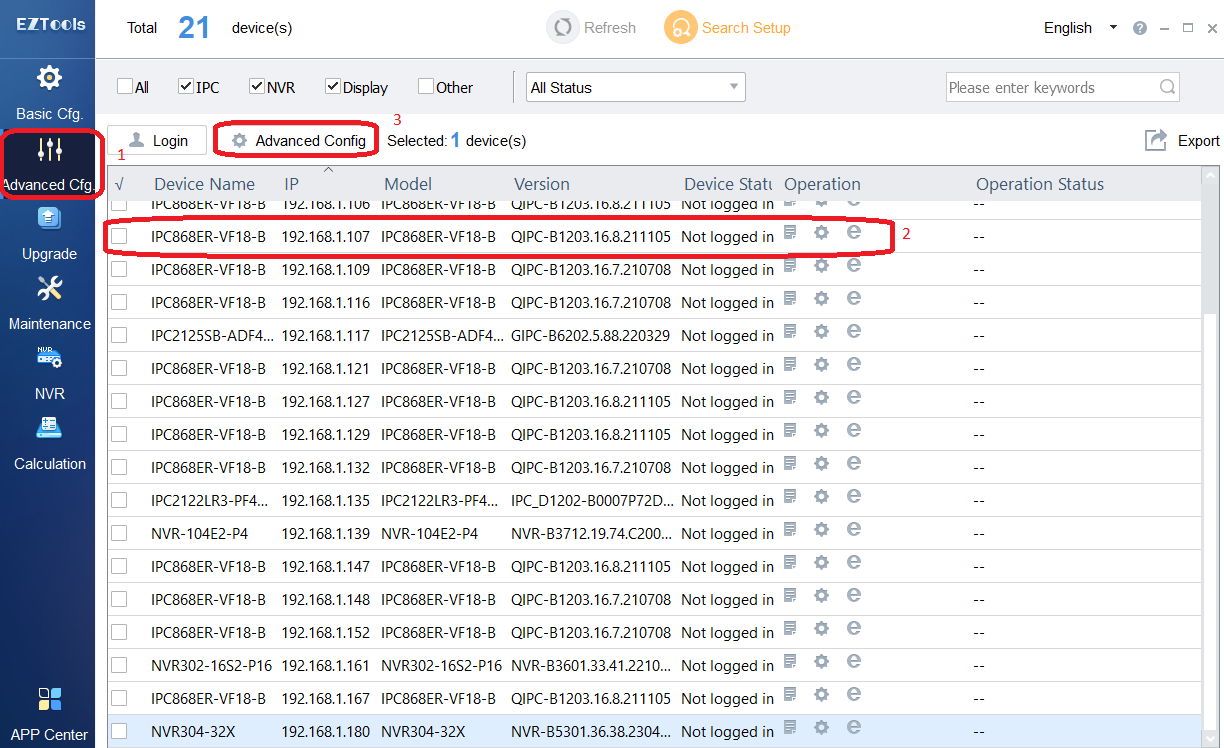The image size is (1224, 748).
Task: Open the All Status dropdown
Action: 634,87
